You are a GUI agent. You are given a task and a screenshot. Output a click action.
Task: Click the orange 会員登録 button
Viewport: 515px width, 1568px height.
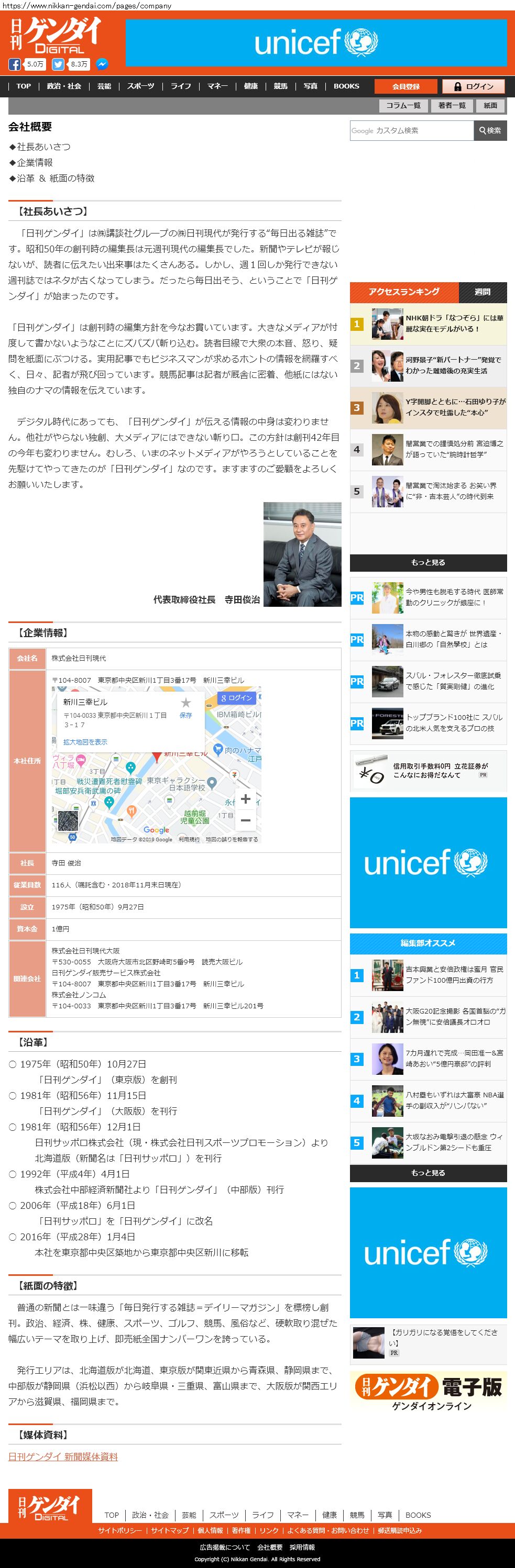click(x=406, y=86)
